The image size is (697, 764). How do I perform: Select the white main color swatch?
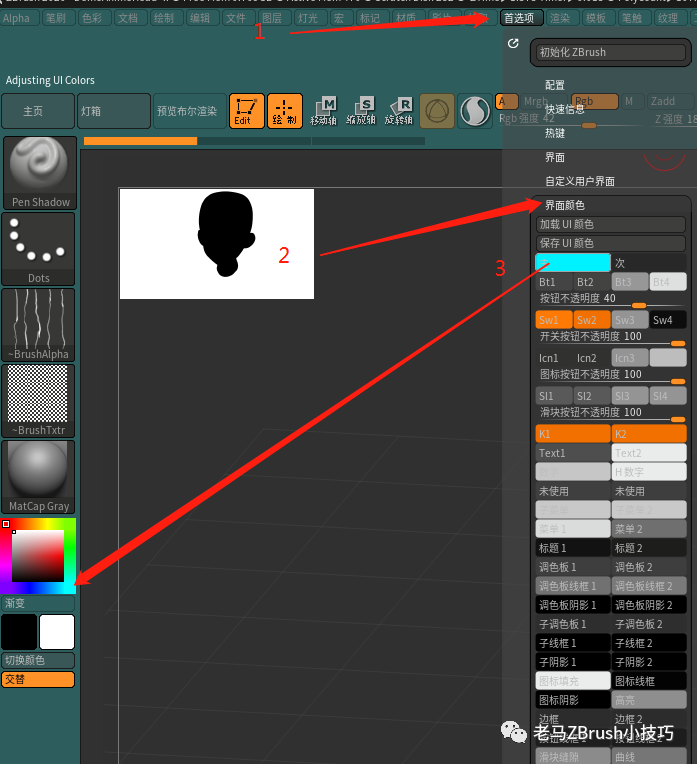click(57, 632)
